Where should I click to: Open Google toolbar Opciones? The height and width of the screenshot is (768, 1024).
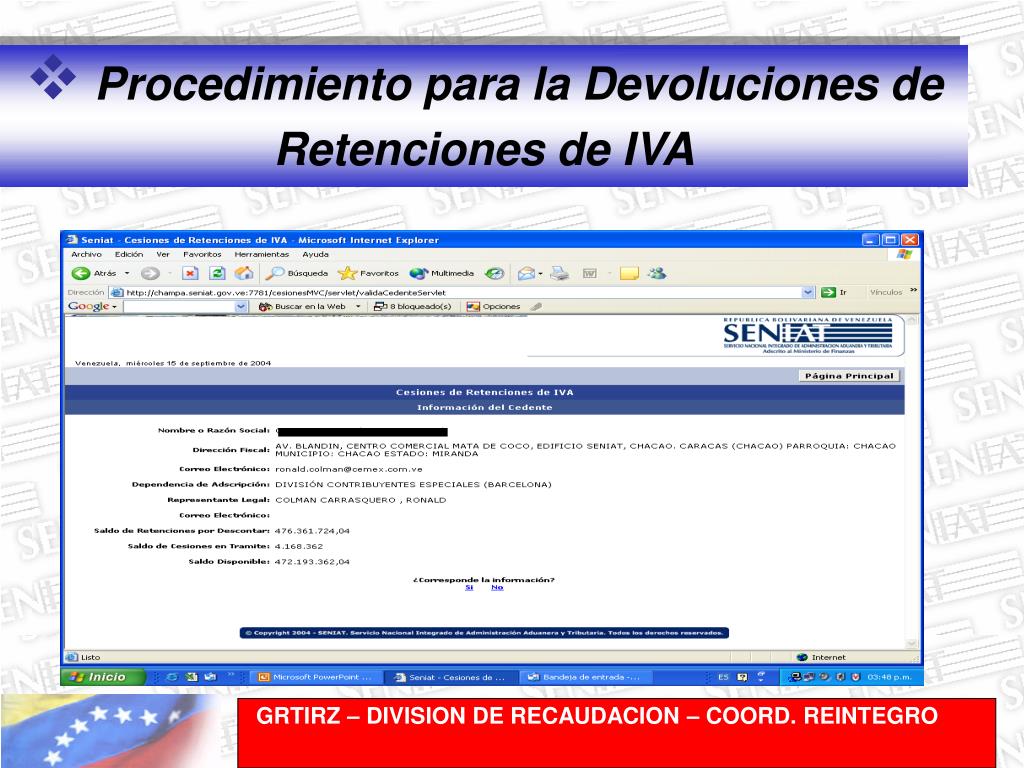point(493,306)
